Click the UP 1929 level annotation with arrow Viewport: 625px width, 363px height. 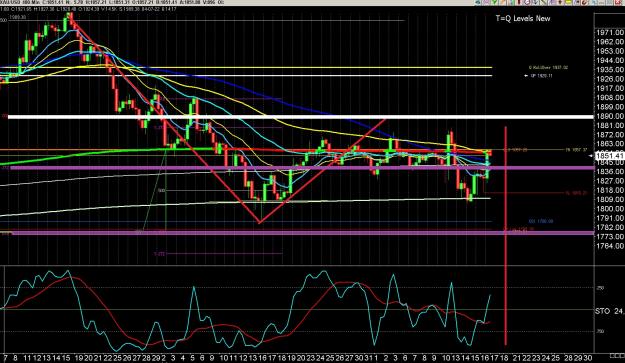coord(539,76)
